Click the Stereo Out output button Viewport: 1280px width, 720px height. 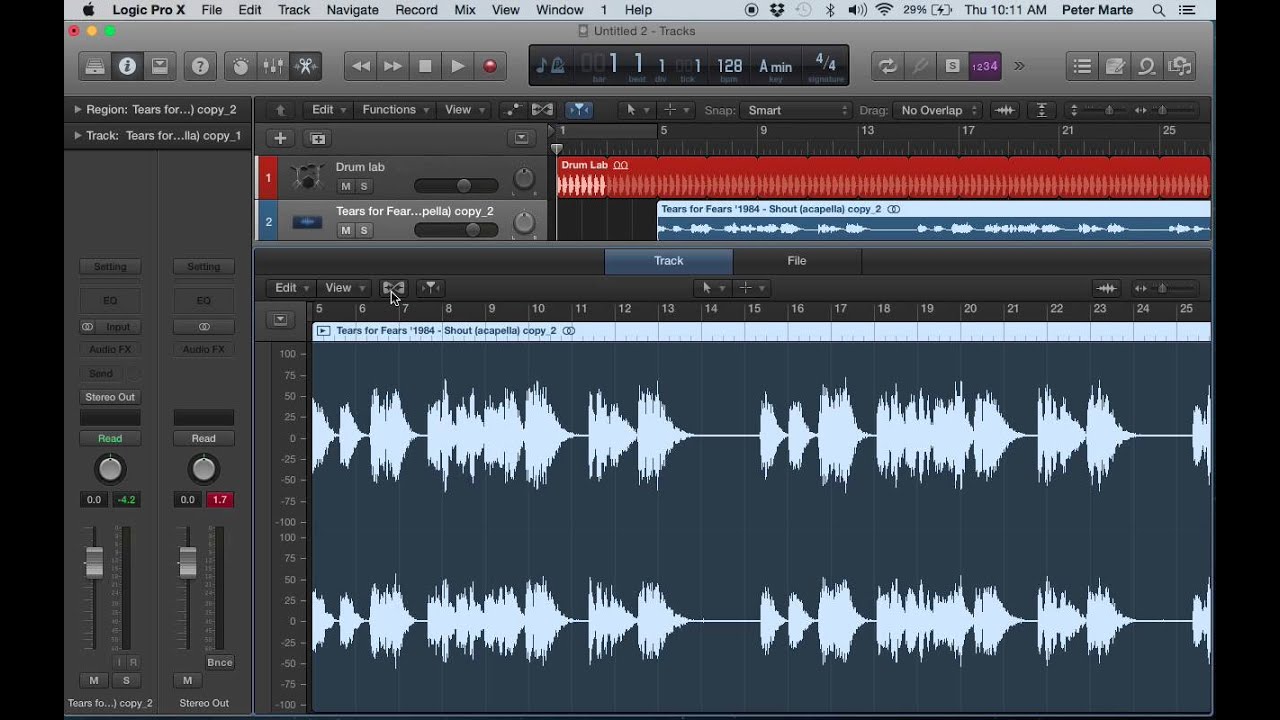110,397
